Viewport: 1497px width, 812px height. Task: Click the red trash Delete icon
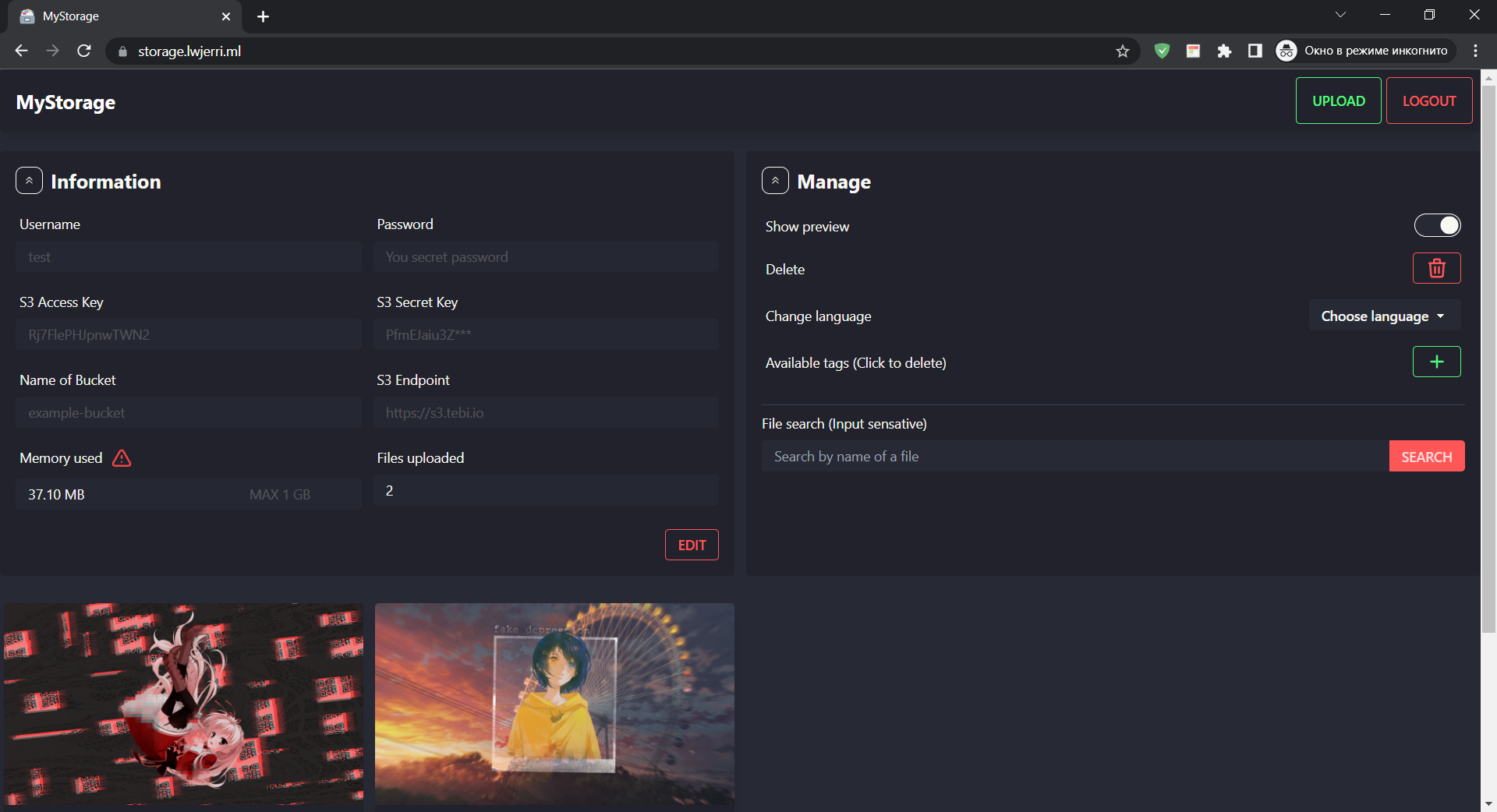pyautogui.click(x=1437, y=269)
